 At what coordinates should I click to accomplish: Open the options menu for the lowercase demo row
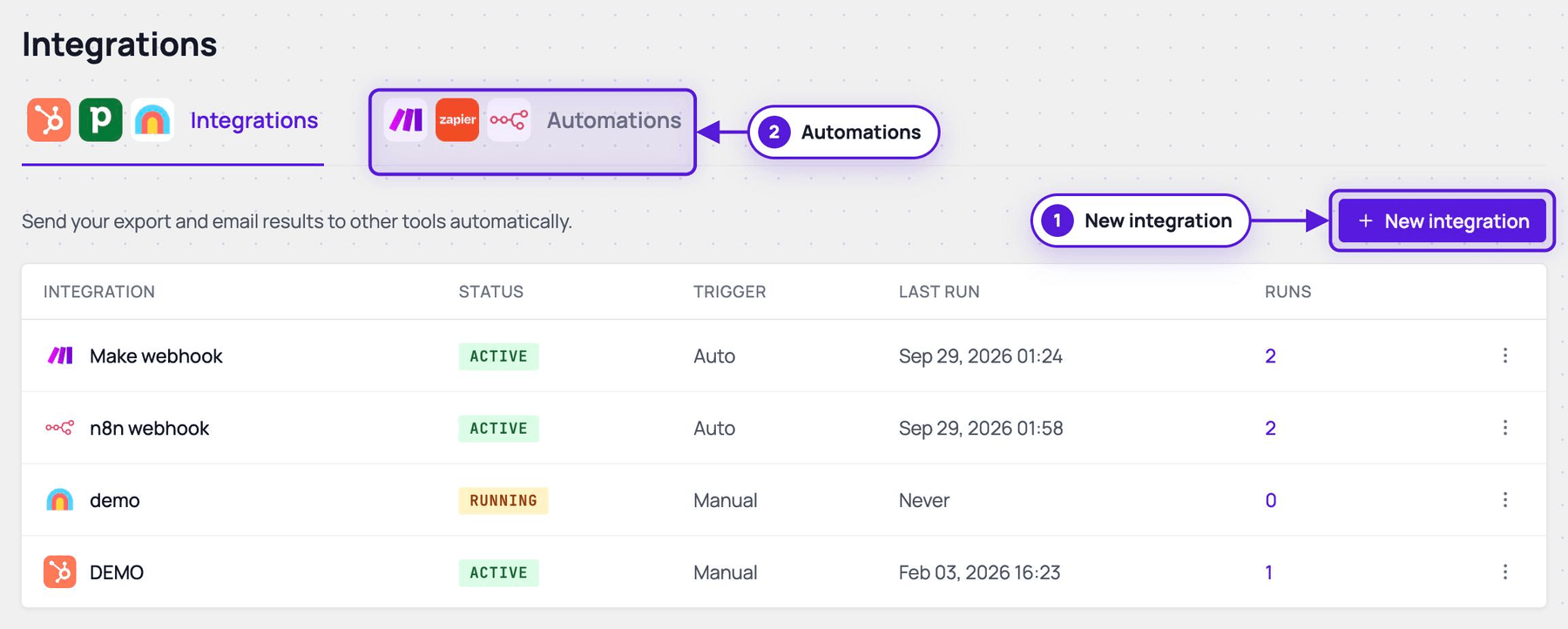point(1505,500)
